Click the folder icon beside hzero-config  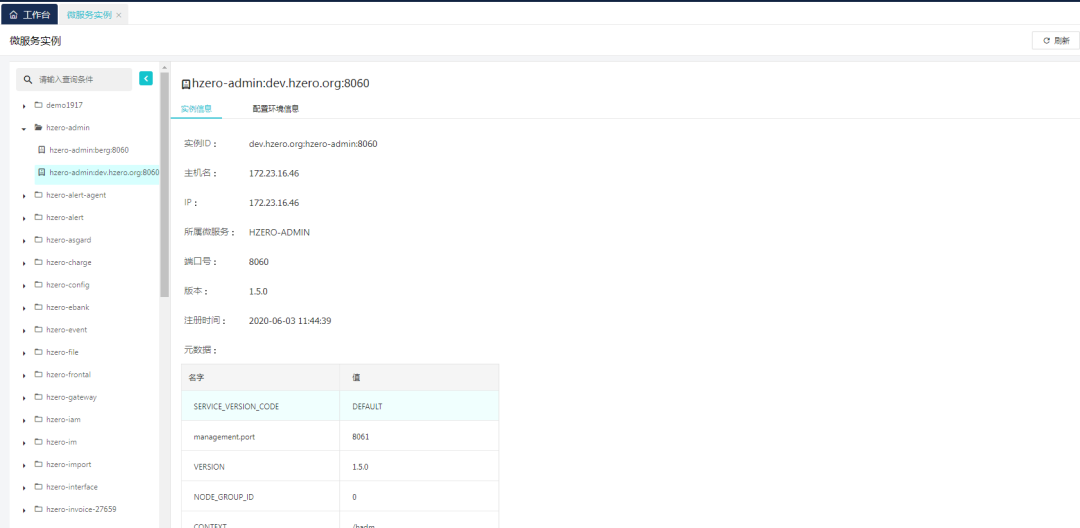tap(38, 285)
